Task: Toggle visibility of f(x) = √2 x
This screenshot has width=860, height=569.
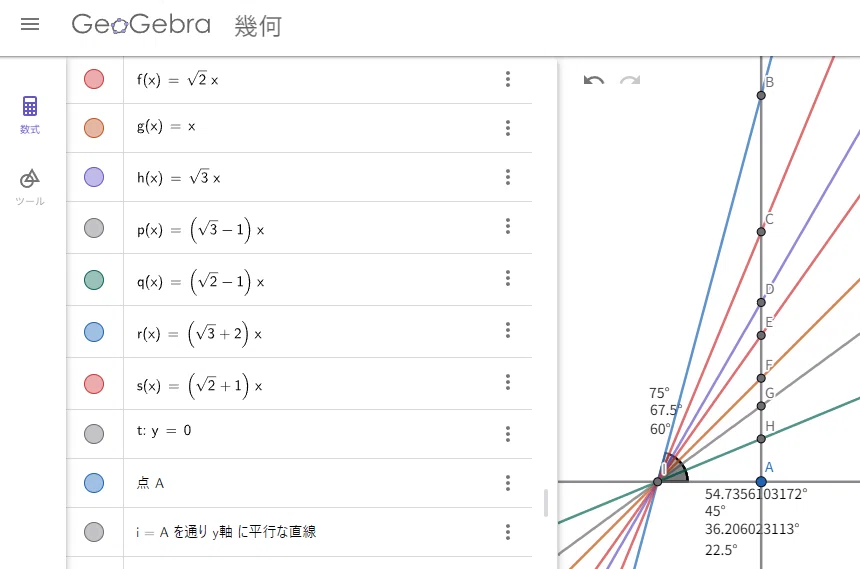Action: coord(94,79)
